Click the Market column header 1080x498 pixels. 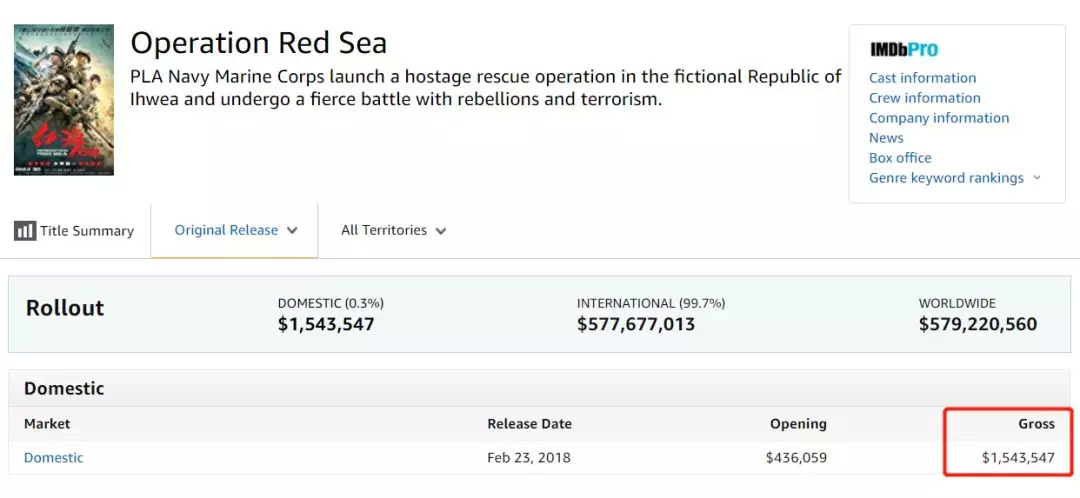coord(47,424)
